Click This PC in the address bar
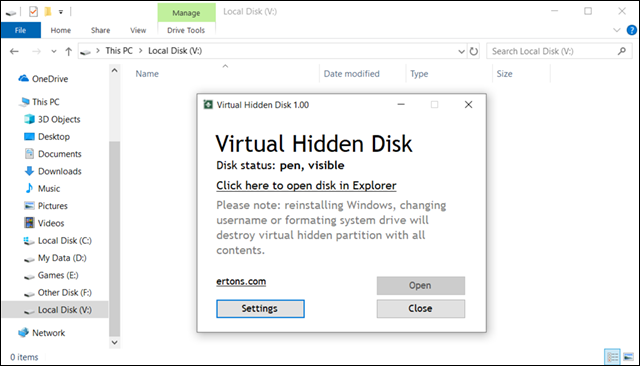Screen dimensions: 640x366 (x=119, y=51)
